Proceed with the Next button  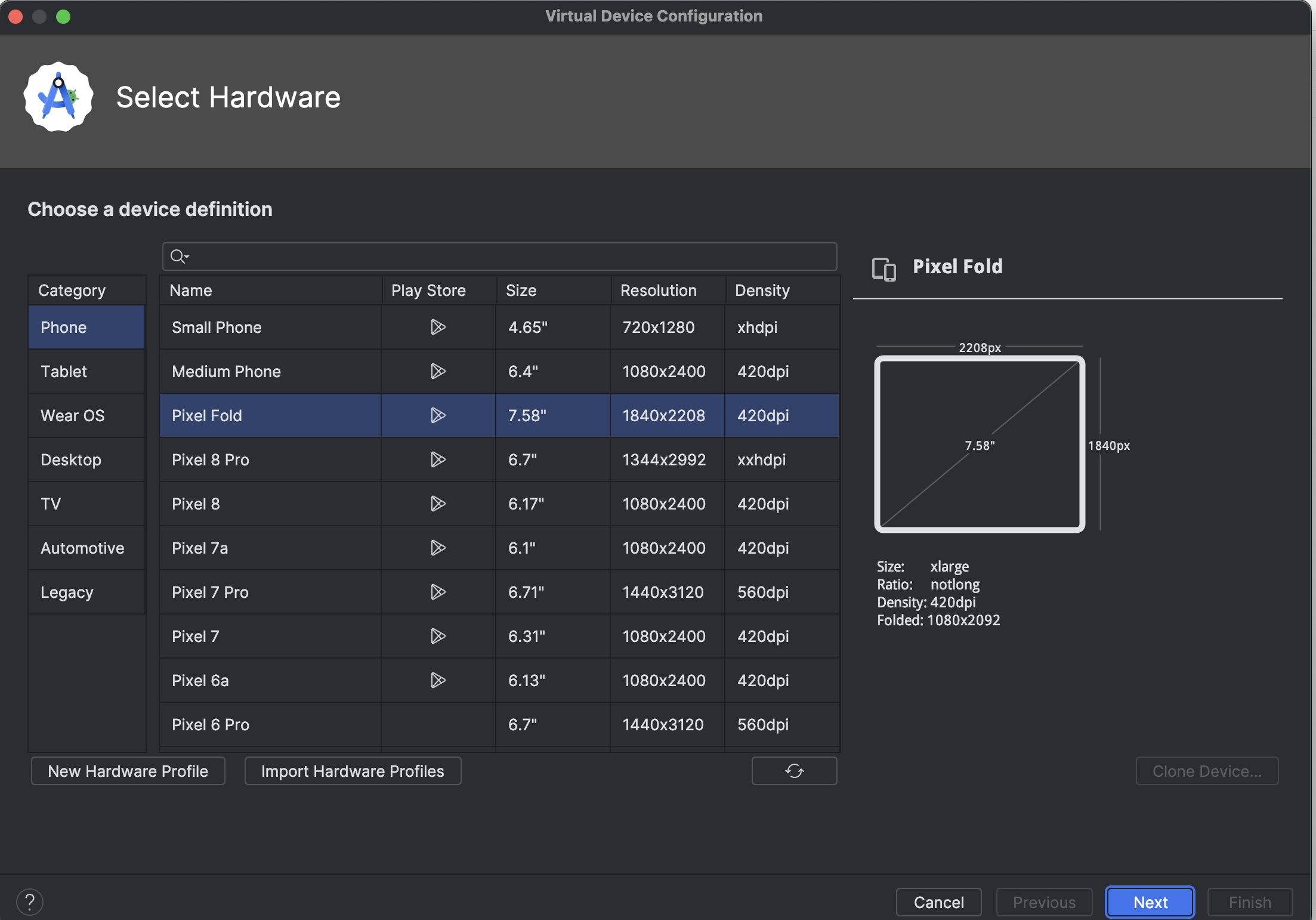[x=1150, y=902]
